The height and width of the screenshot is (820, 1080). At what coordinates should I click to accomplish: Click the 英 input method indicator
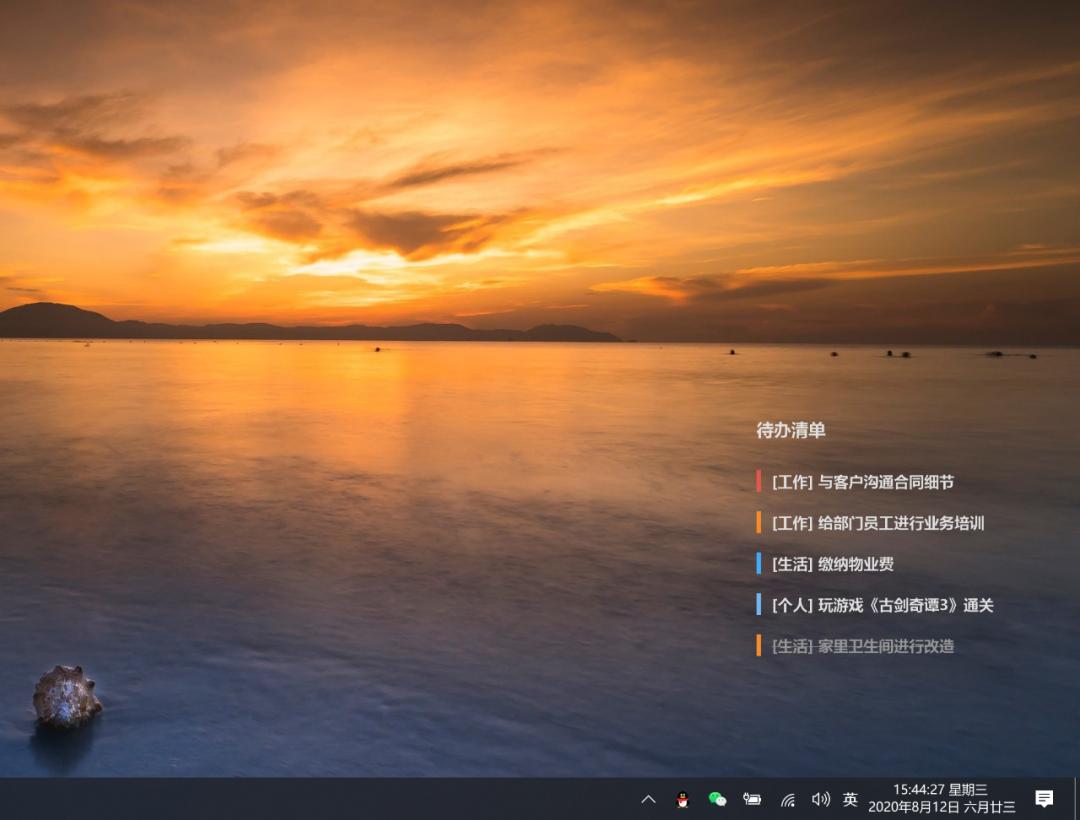(x=850, y=799)
